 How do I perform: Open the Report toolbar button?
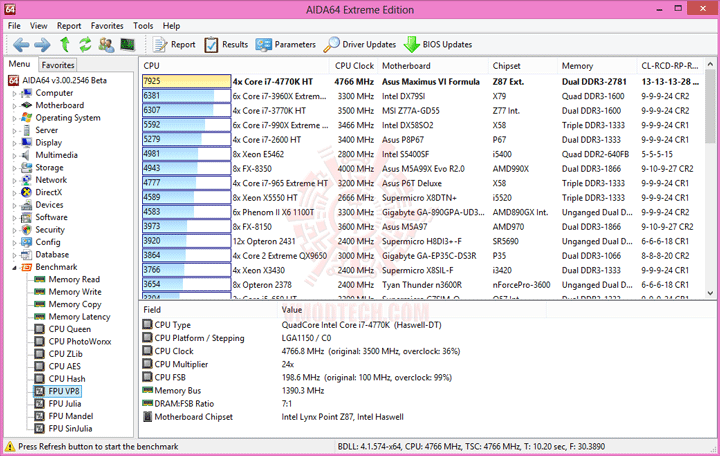coord(174,45)
